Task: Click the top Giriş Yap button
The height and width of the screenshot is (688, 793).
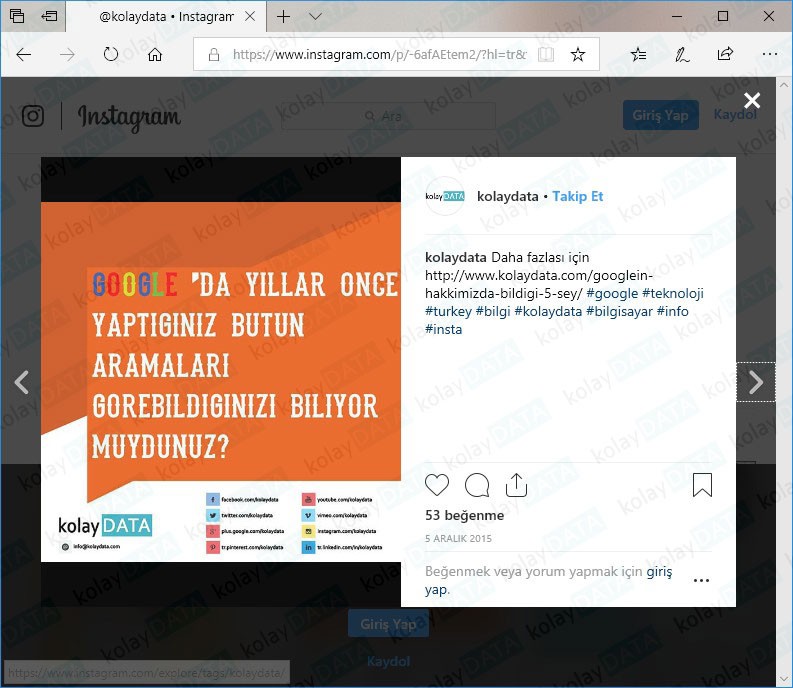Action: (660, 115)
